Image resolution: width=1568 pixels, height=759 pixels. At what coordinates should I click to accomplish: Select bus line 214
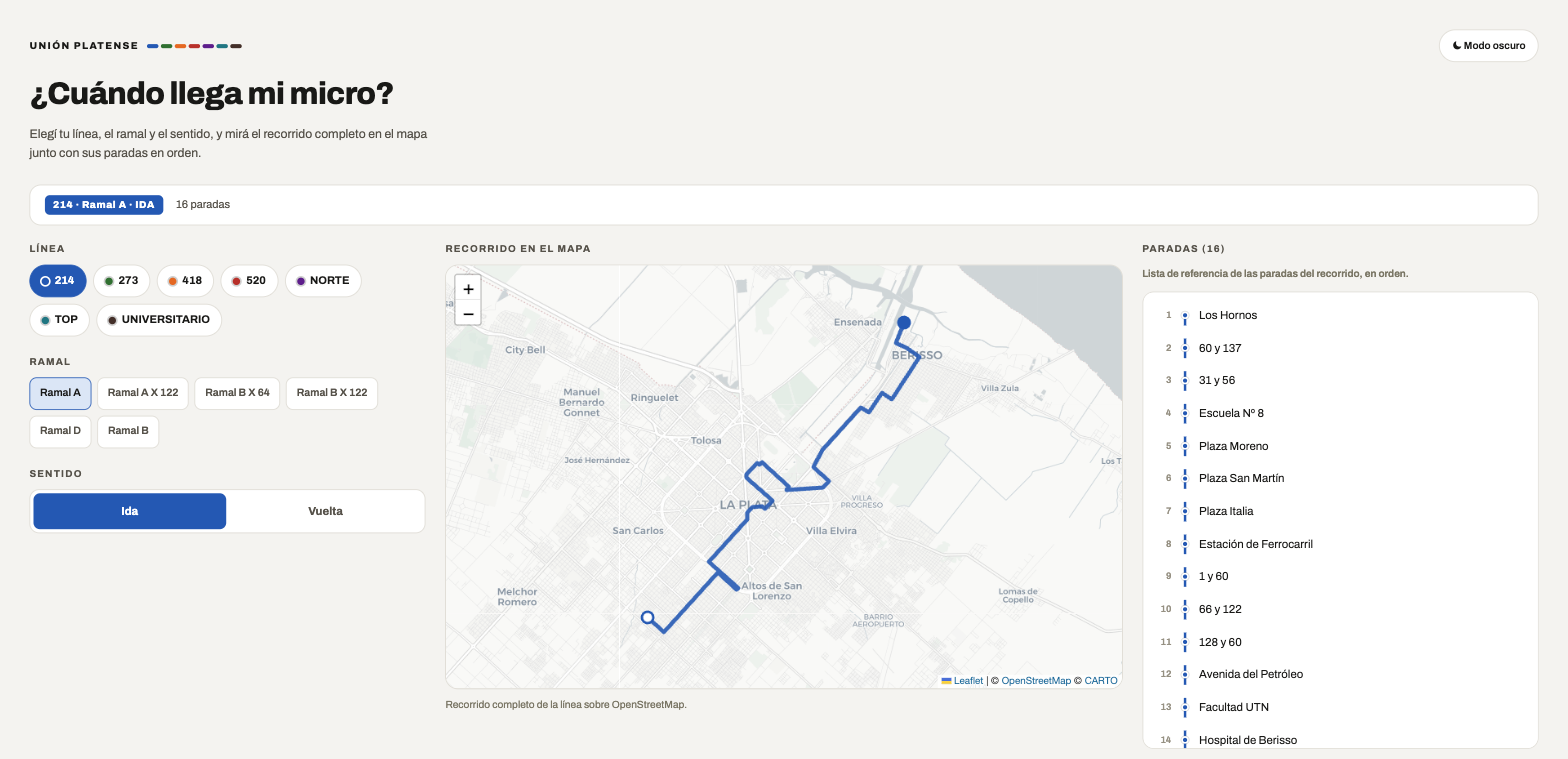58,281
